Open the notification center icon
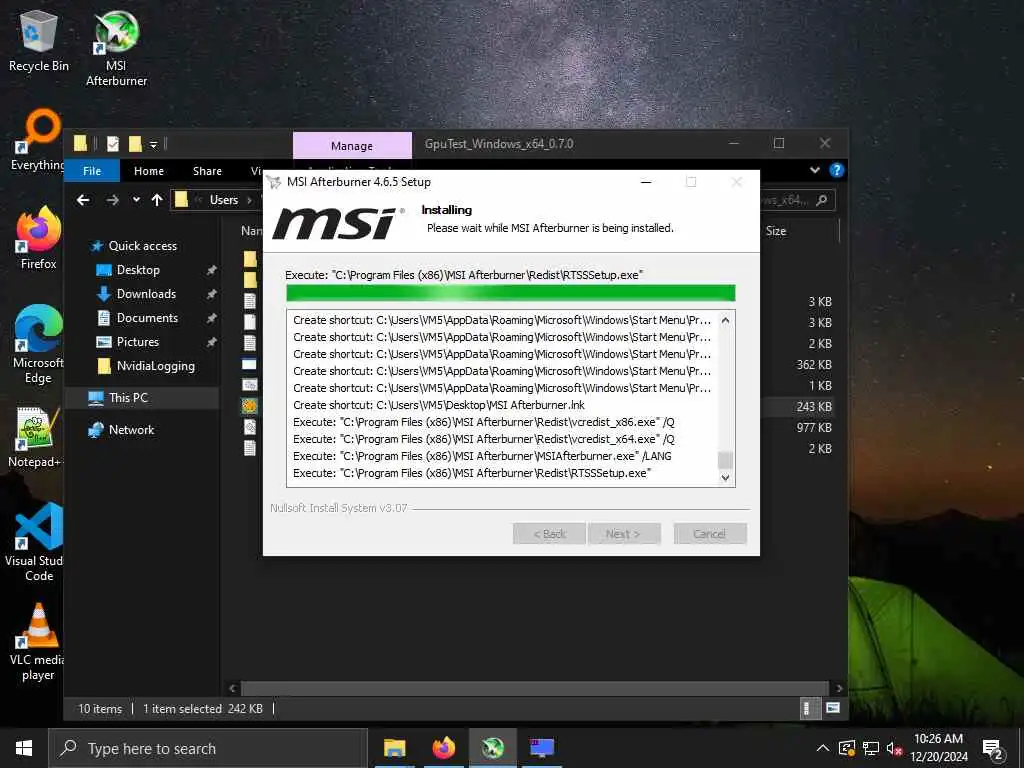The height and width of the screenshot is (768, 1024). (x=993, y=749)
